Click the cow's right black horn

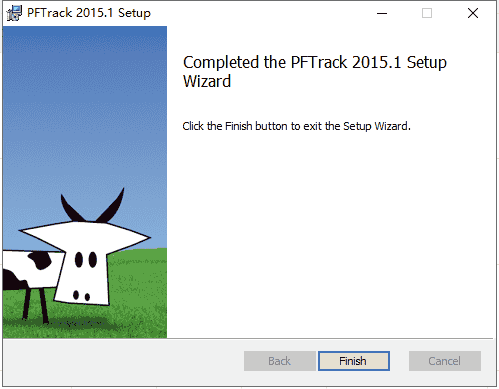[x=111, y=206]
